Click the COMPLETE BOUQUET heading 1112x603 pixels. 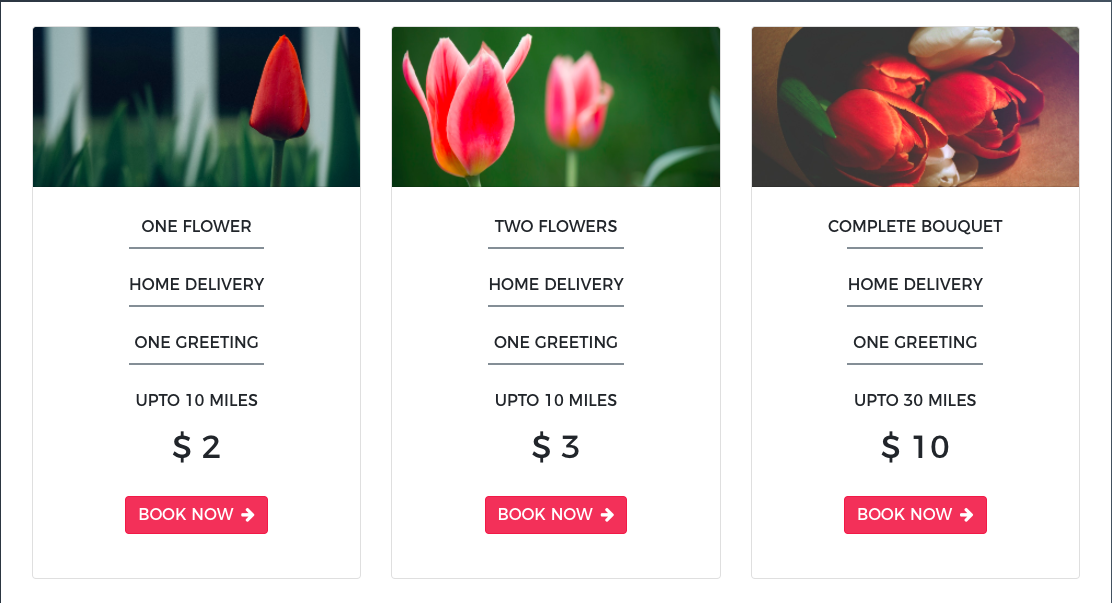point(915,226)
